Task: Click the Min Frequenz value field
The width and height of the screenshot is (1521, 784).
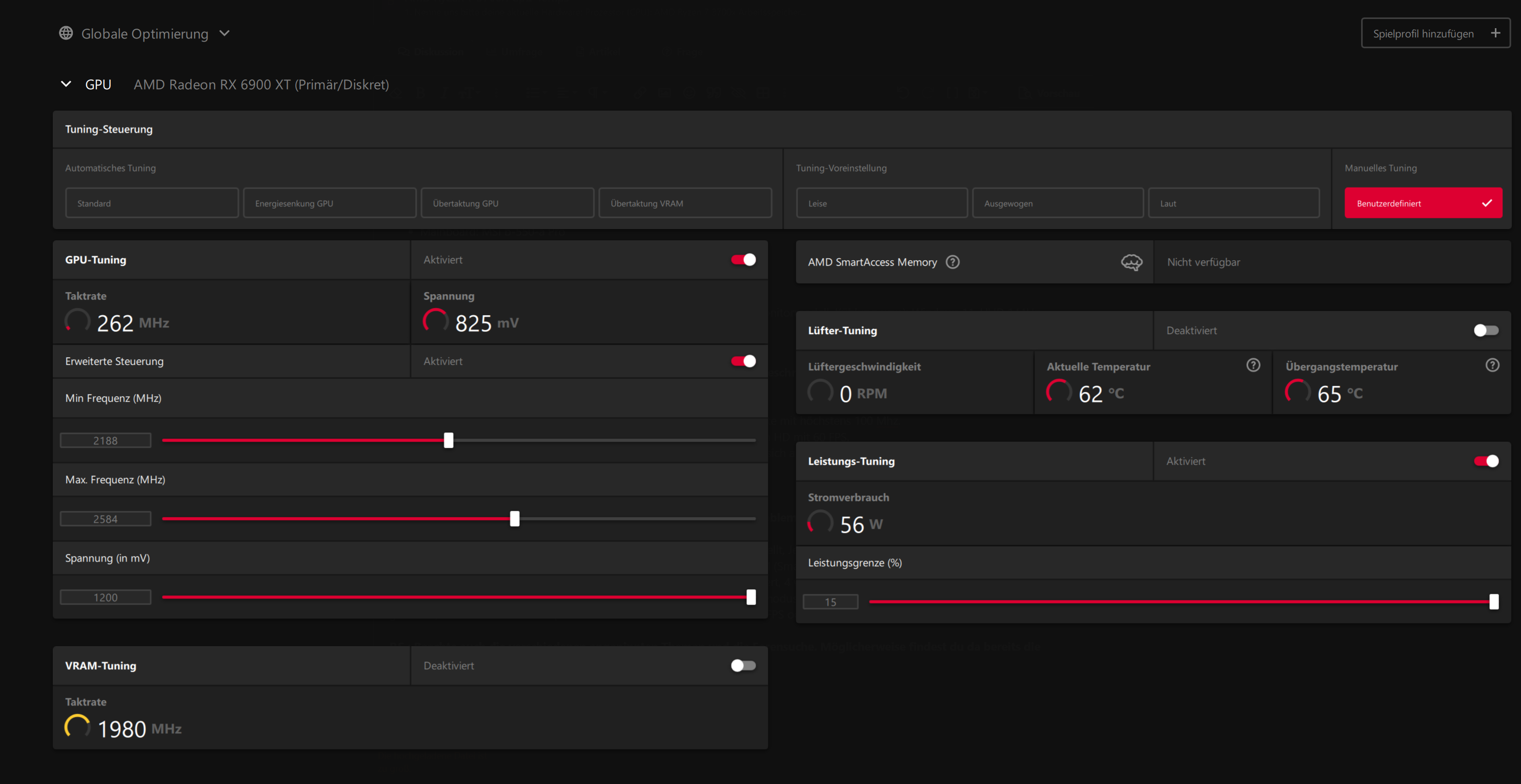Action: click(x=105, y=440)
